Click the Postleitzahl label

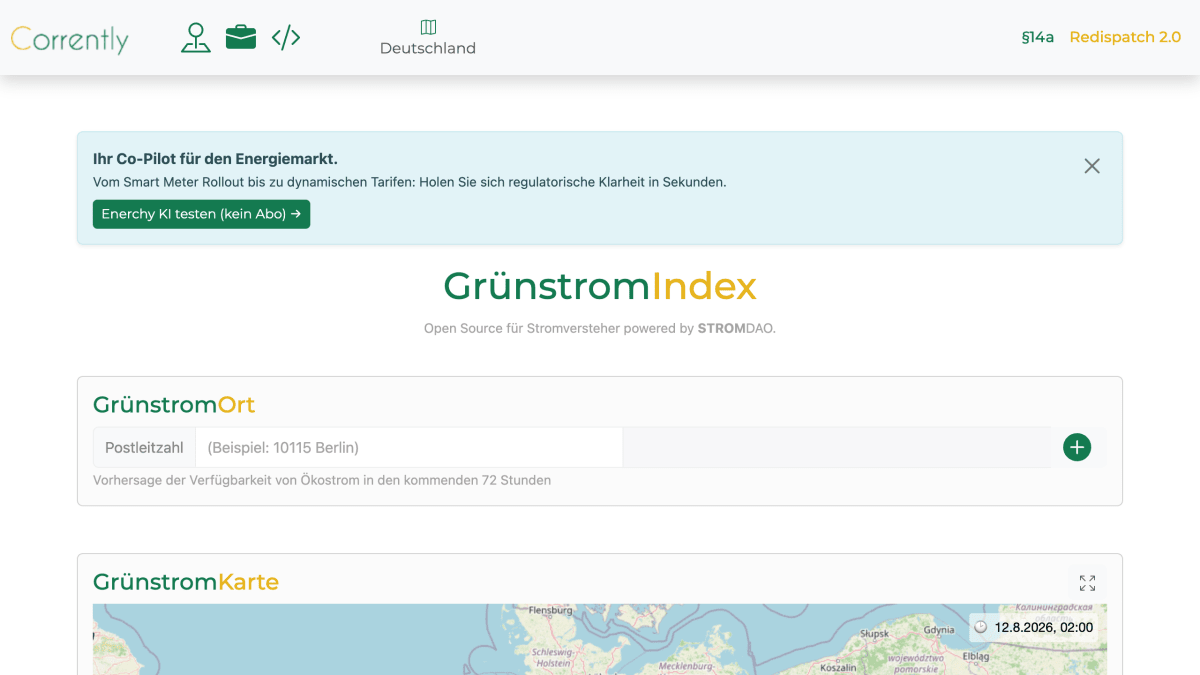[144, 447]
